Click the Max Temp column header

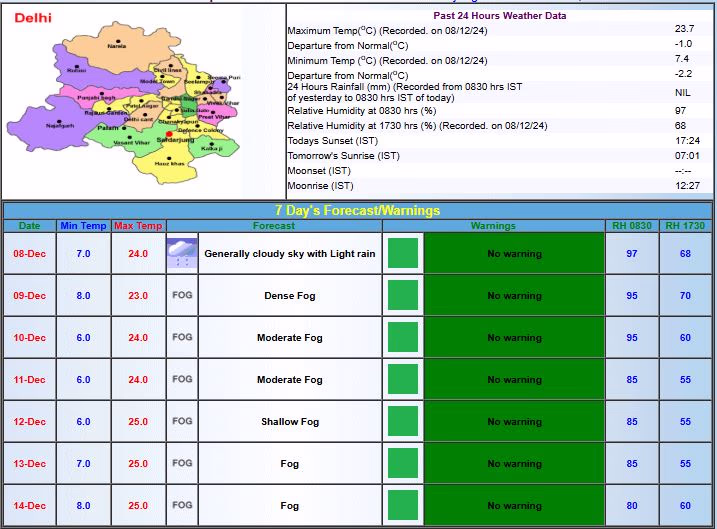click(x=137, y=226)
